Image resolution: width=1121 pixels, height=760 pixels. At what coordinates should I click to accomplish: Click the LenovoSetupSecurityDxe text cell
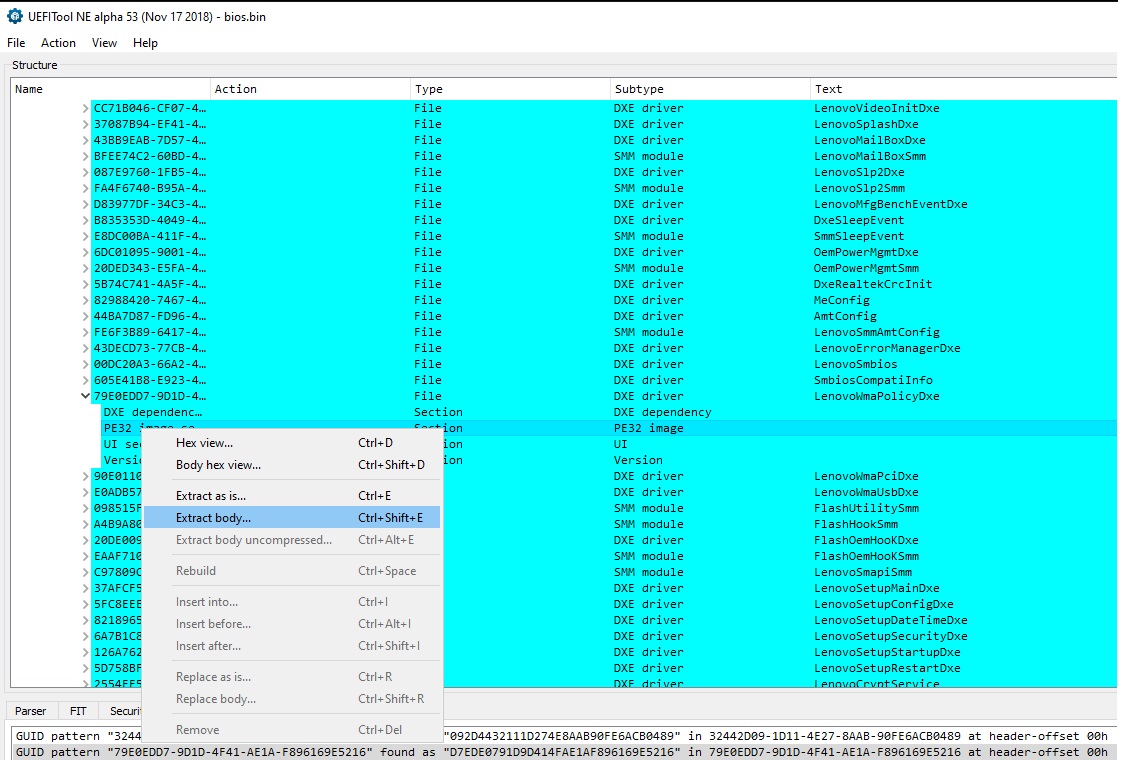tap(891, 636)
